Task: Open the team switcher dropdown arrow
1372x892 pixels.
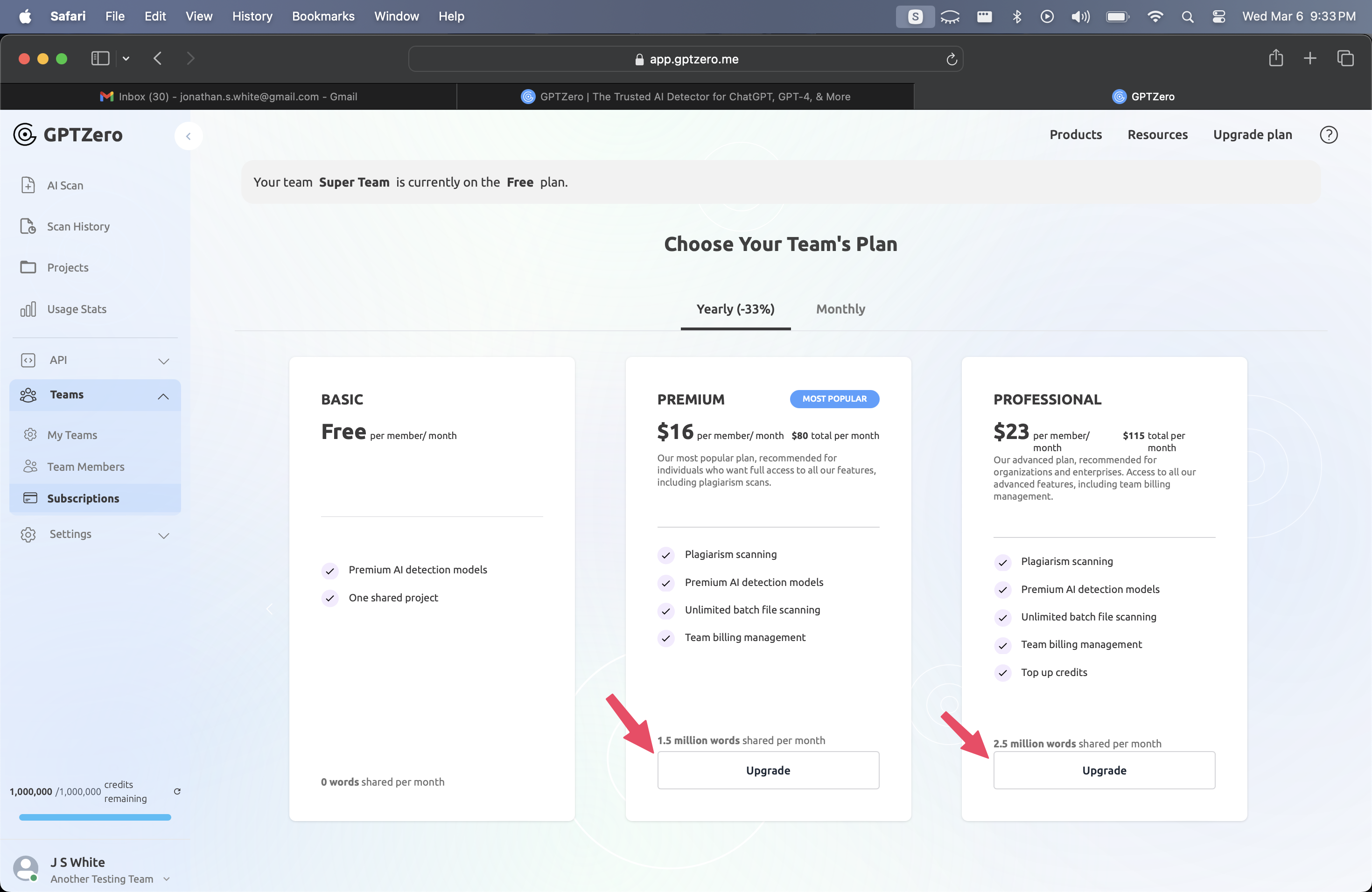Action: [167, 879]
